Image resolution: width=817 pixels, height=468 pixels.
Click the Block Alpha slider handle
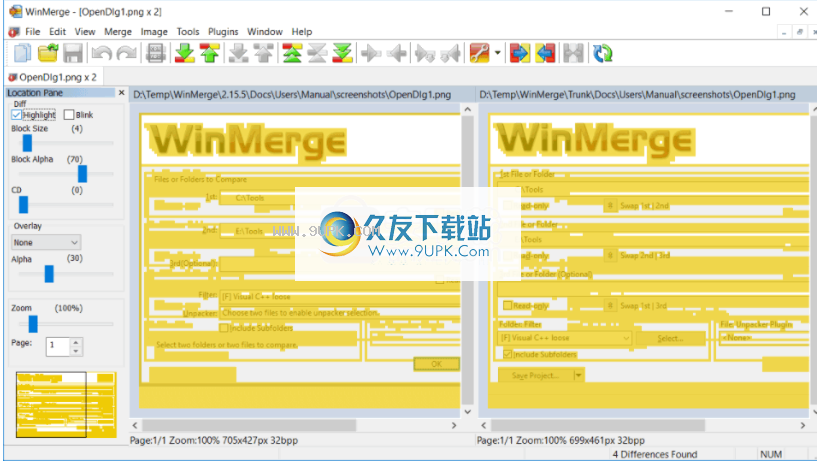(x=82, y=174)
